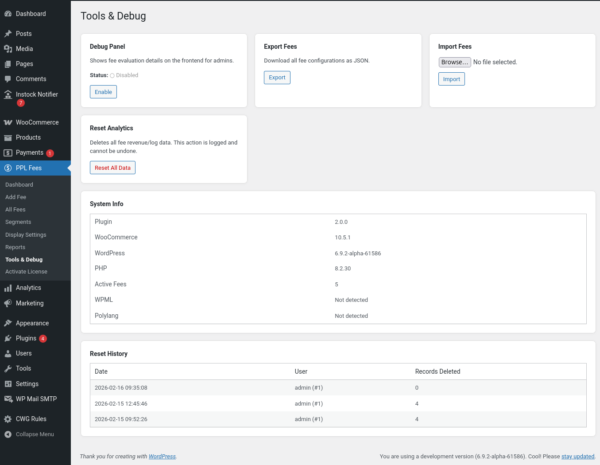The width and height of the screenshot is (600, 465).
Task: Click the Marketing megaphone icon
Action: click(x=8, y=302)
